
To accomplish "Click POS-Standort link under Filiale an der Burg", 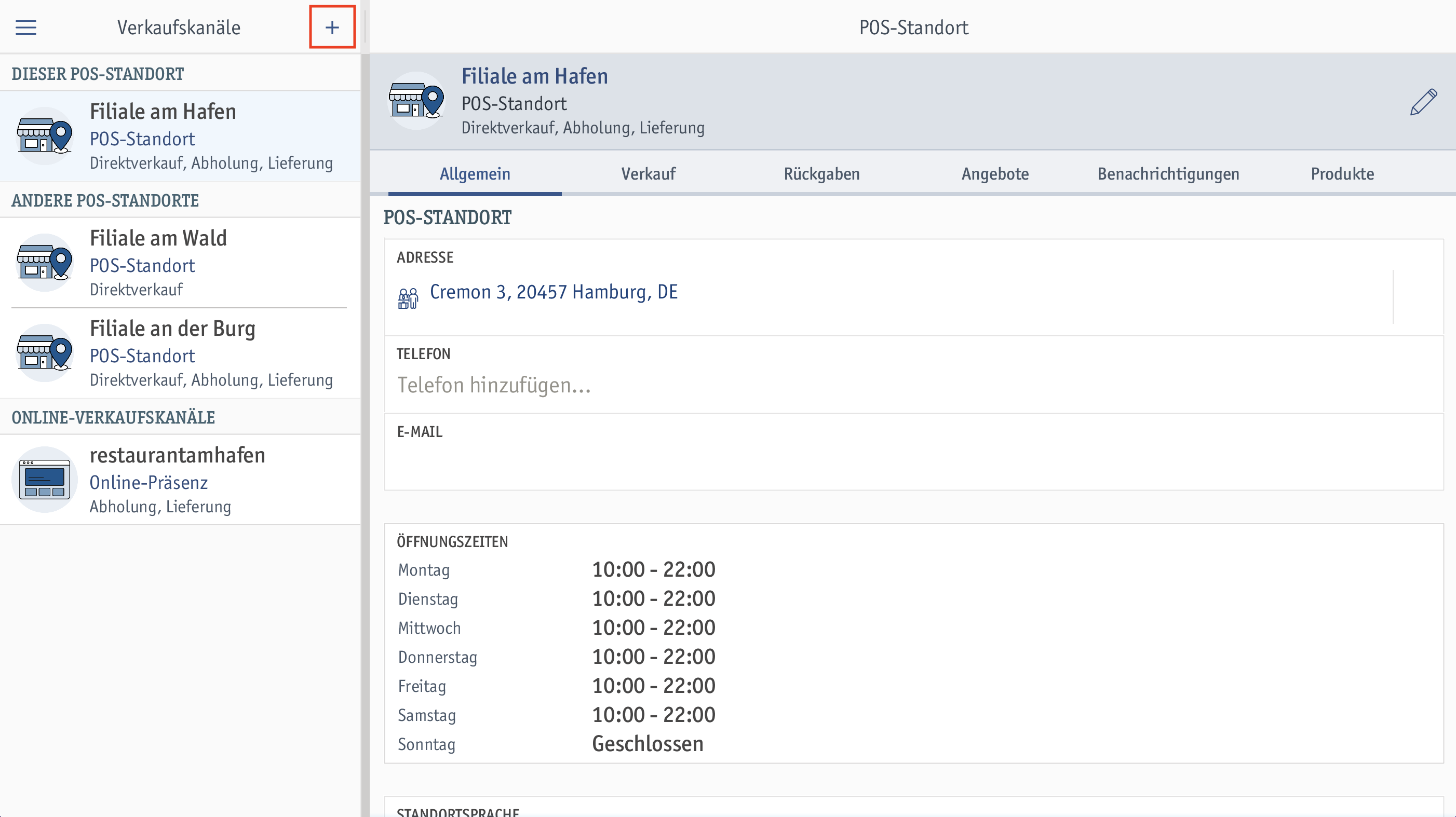I will tap(142, 356).
